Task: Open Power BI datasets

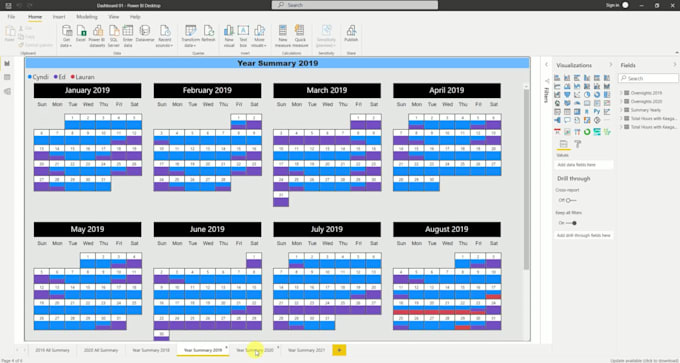Action: pyautogui.click(x=97, y=36)
